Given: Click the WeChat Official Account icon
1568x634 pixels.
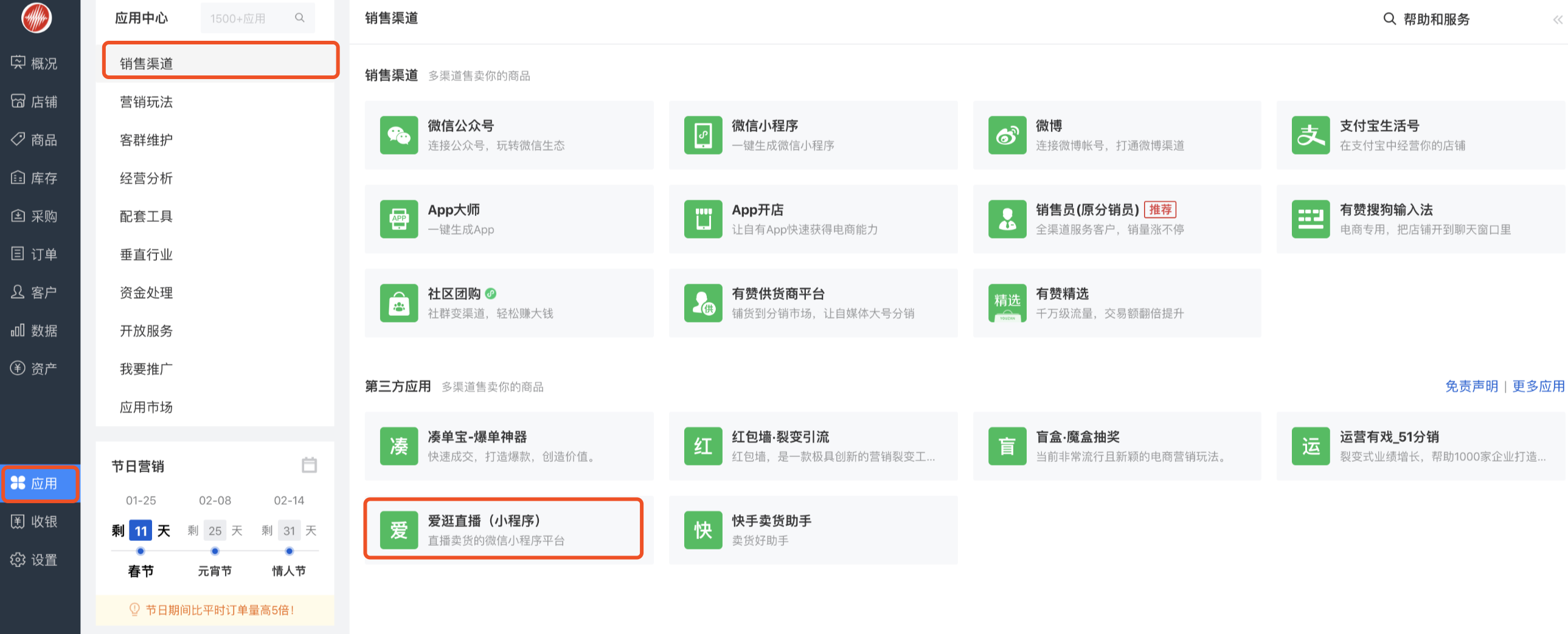Looking at the screenshot, I should coord(399,135).
